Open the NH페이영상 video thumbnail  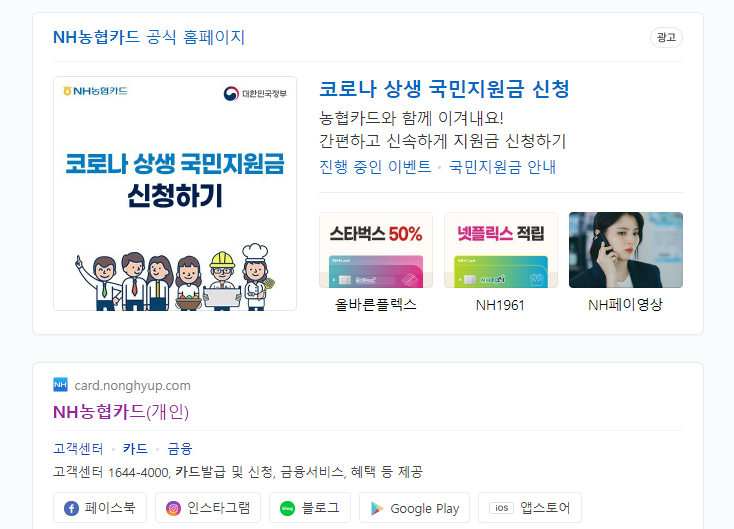(626, 250)
